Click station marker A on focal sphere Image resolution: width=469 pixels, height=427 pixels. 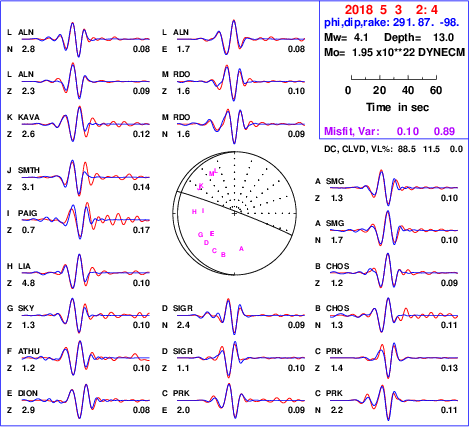[x=241, y=249]
